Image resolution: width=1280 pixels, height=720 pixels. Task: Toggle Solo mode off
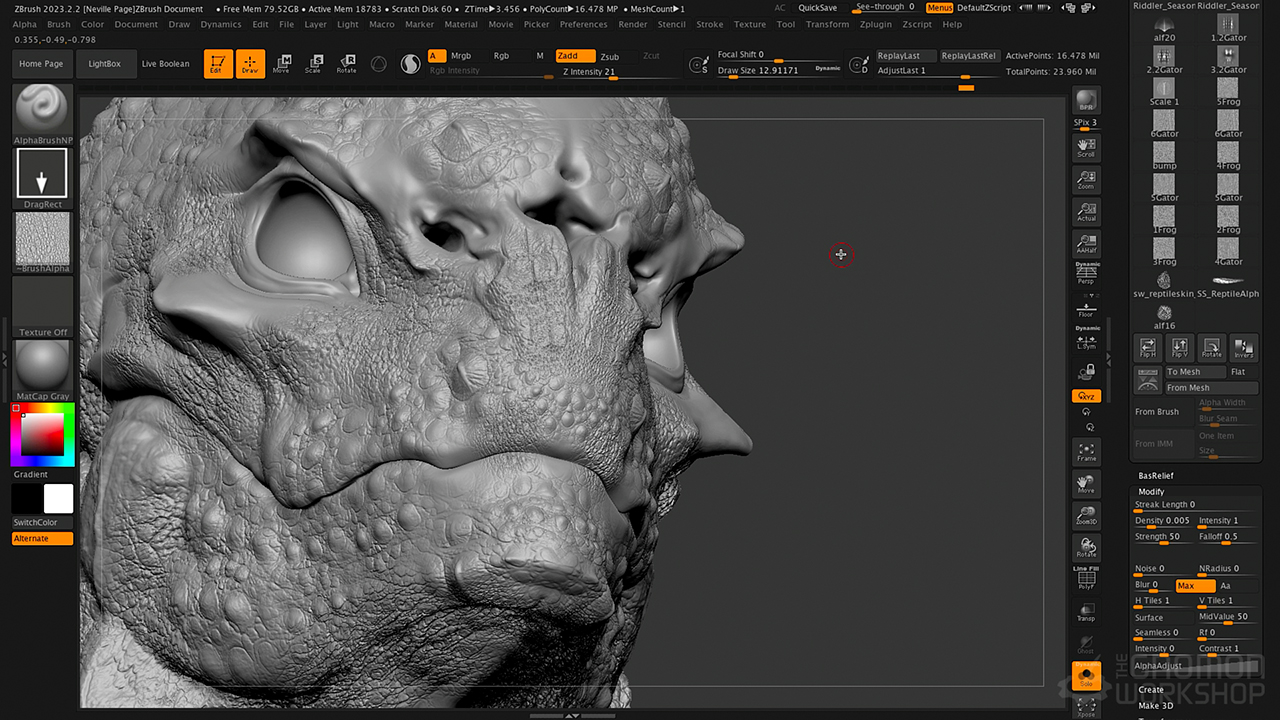[x=1086, y=677]
